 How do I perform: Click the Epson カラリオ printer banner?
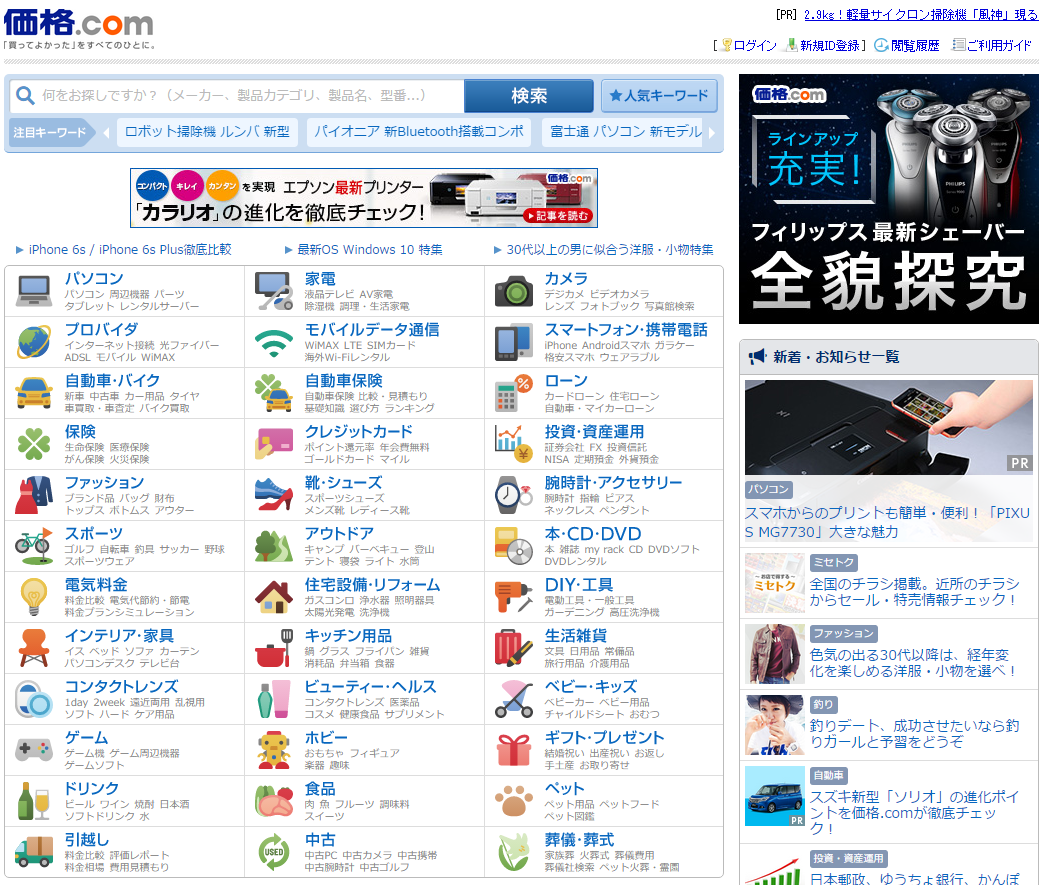(364, 198)
